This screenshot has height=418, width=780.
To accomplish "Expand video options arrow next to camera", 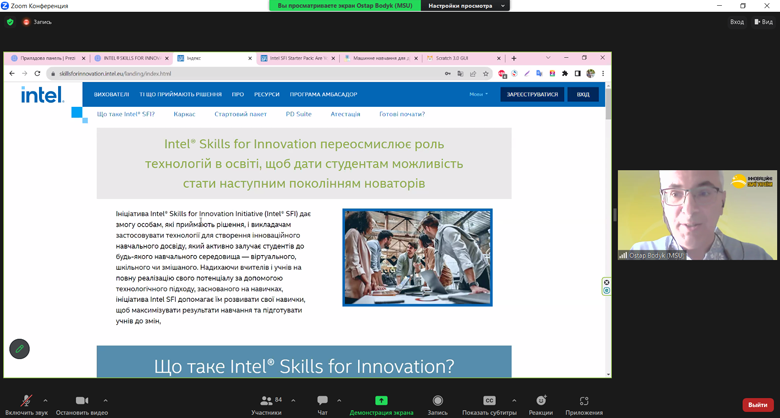I will pos(105,400).
